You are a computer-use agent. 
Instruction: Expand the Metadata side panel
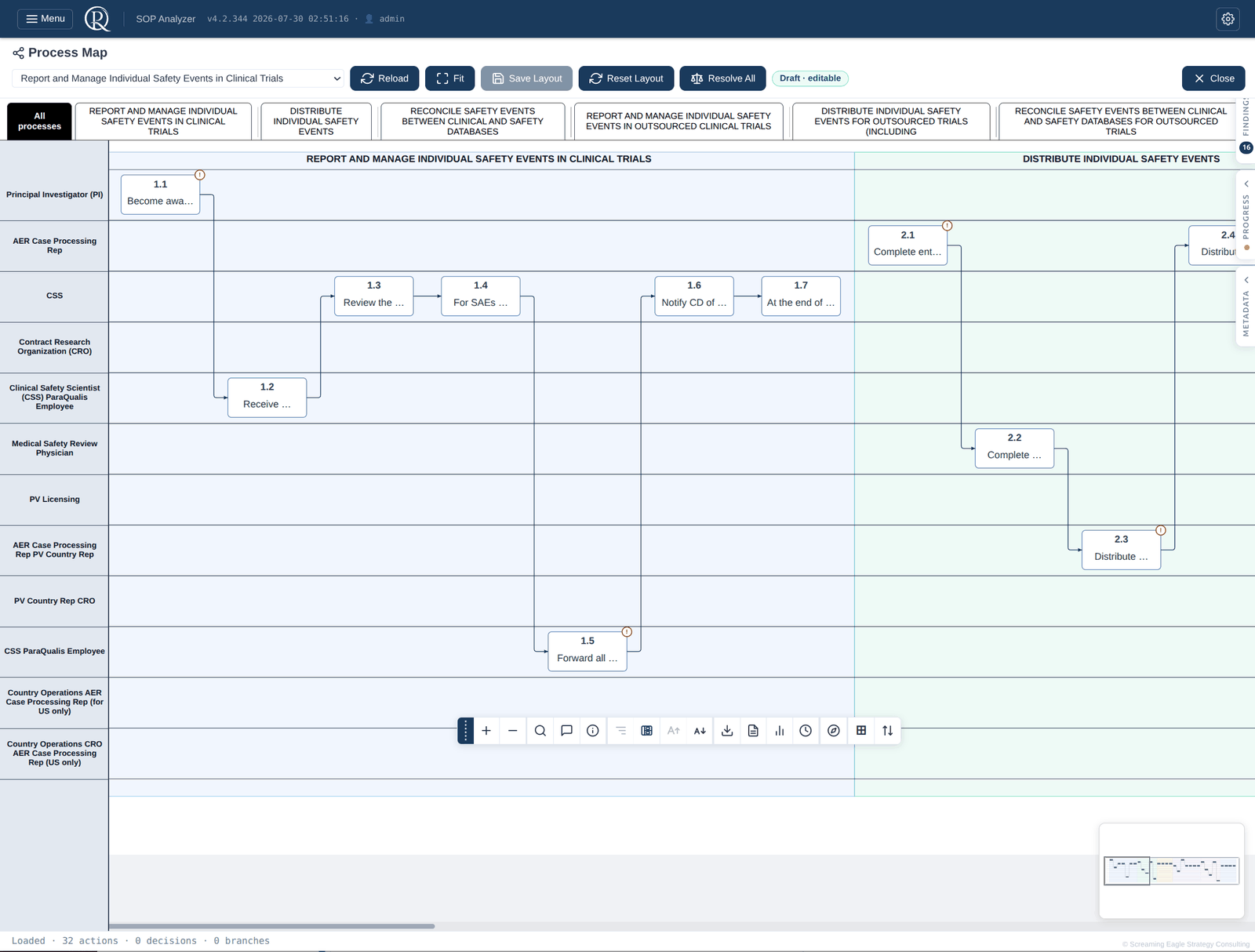pyautogui.click(x=1246, y=307)
